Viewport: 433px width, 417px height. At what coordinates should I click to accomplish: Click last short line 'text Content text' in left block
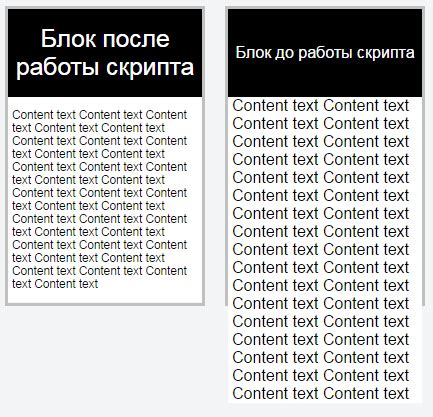[55, 284]
